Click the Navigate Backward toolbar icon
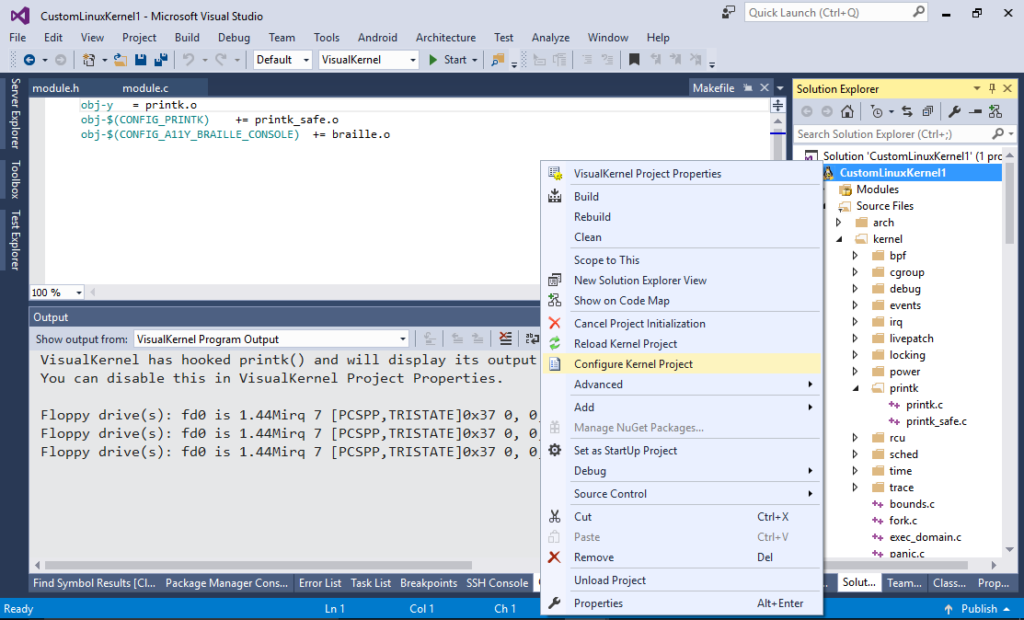Viewport: 1024px width, 620px height. pyautogui.click(x=31, y=58)
